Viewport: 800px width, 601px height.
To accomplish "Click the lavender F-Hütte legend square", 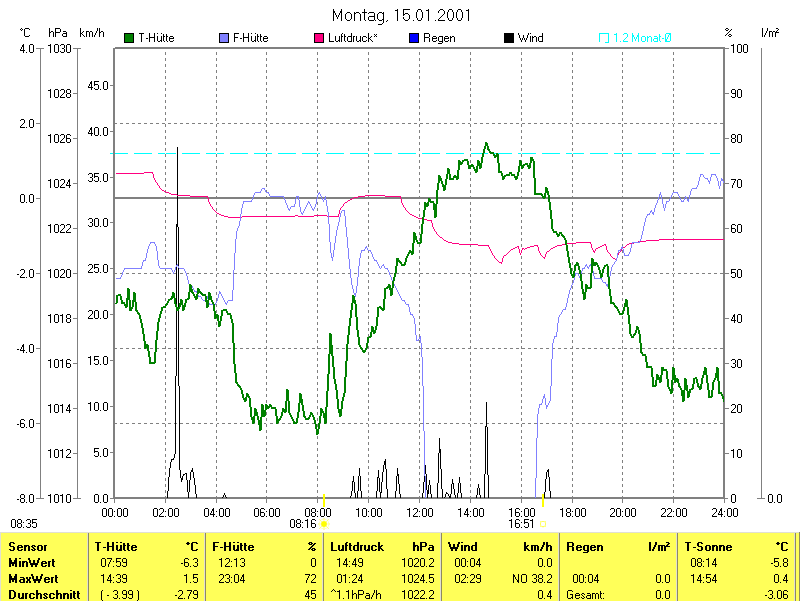I will [x=223, y=38].
